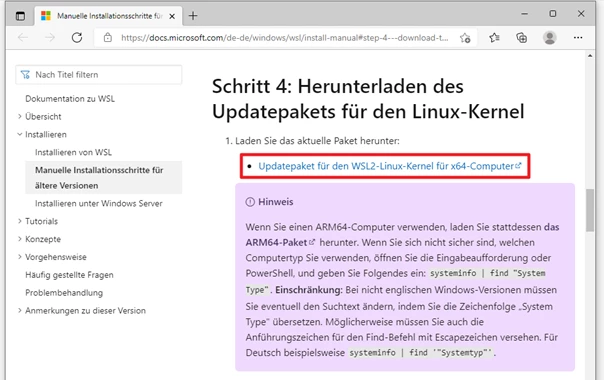Open the WSL2 Linux kernel update package link
604x380 pixels.
point(389,166)
